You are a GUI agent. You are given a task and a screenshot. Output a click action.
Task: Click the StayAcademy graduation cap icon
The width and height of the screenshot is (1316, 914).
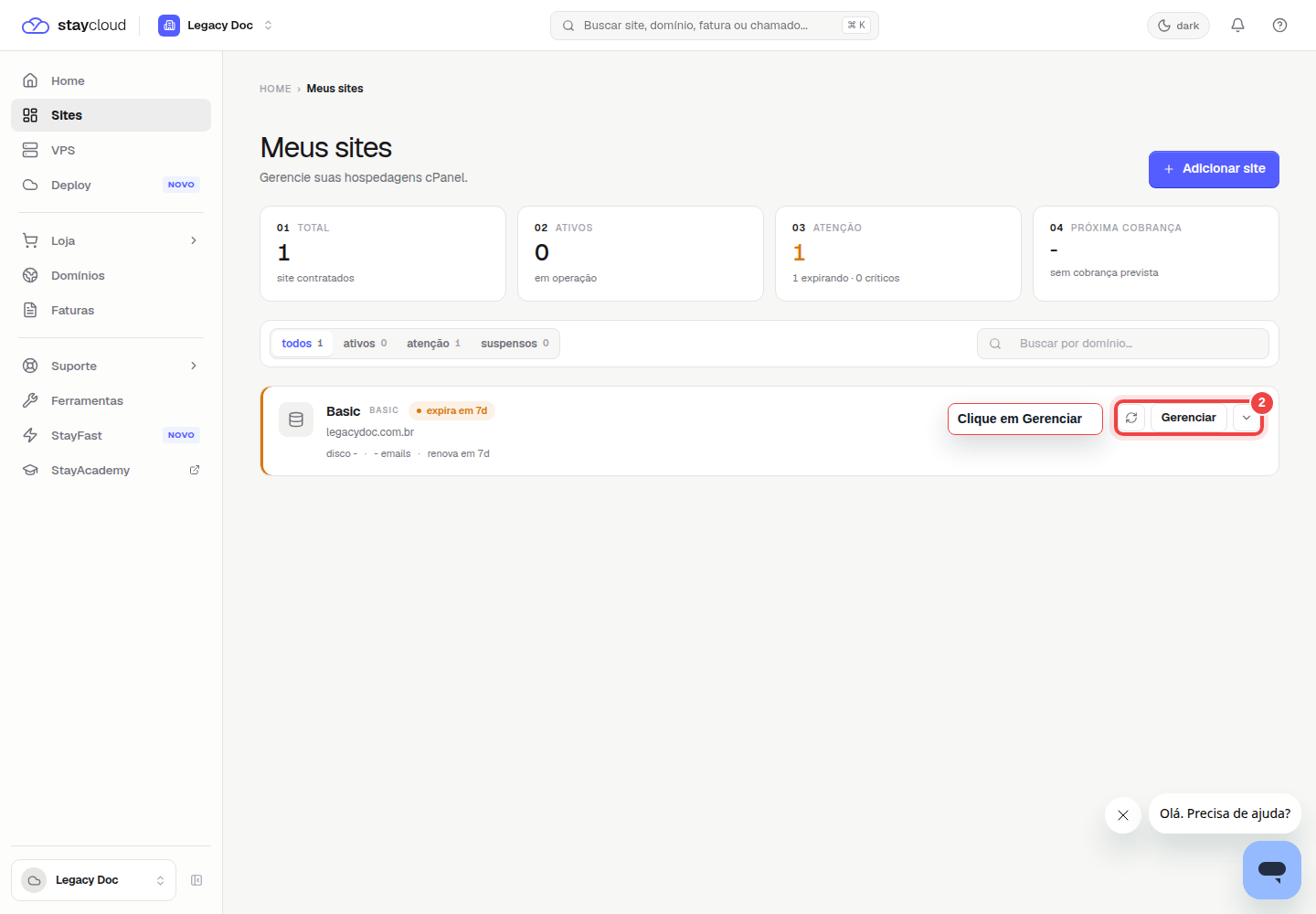click(30, 470)
